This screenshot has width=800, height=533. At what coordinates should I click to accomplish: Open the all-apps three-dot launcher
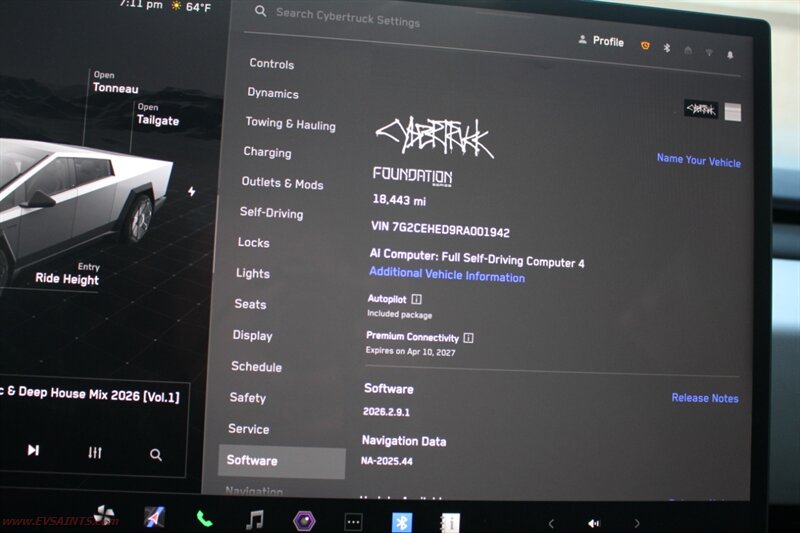click(353, 521)
